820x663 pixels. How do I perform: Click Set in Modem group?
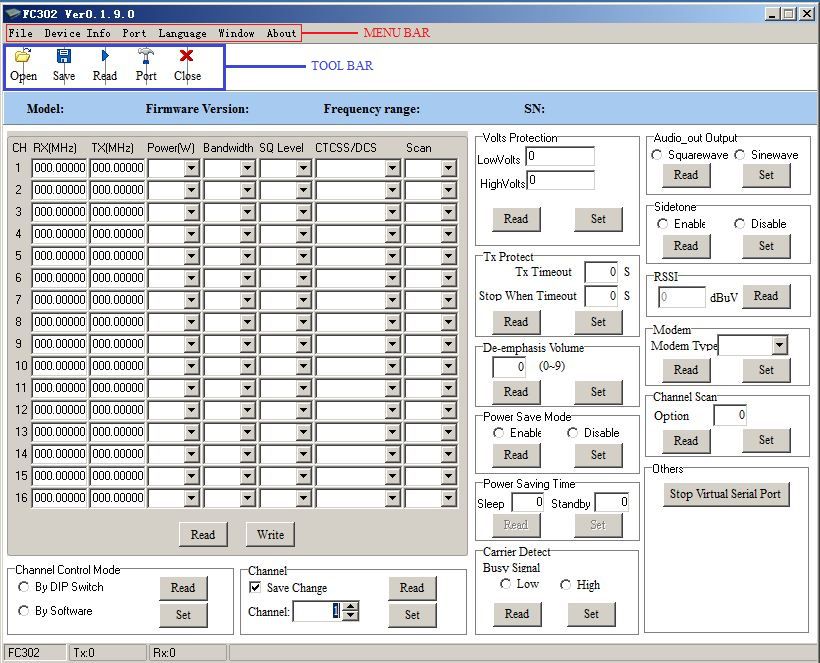tap(767, 370)
